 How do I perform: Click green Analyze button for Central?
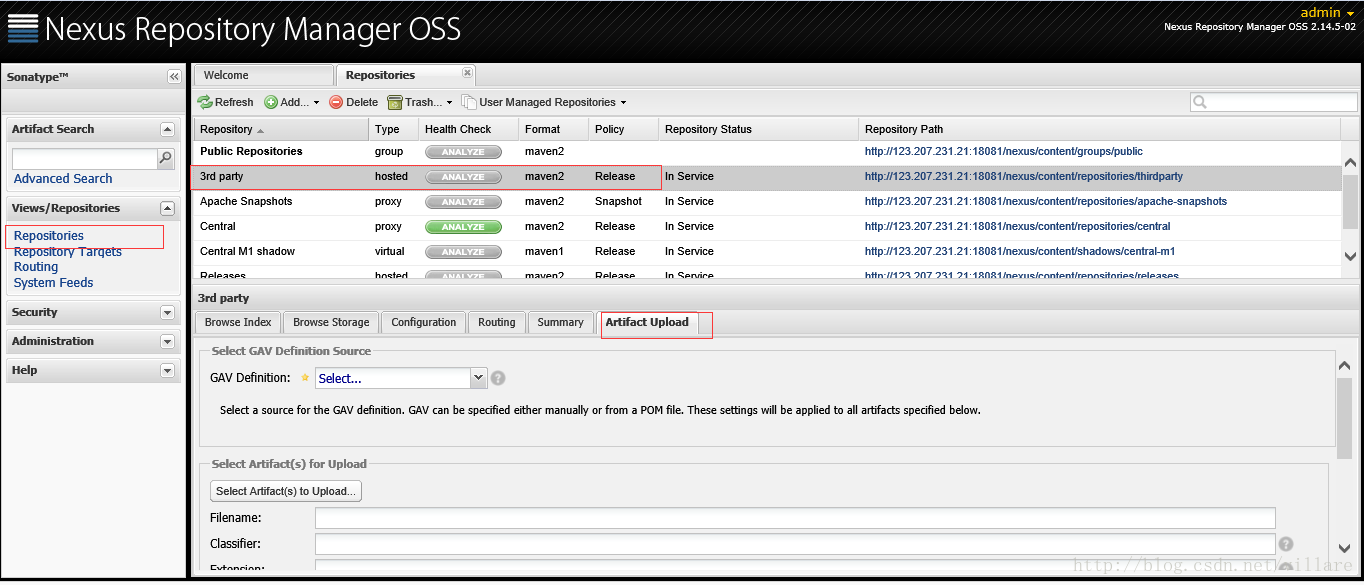463,227
